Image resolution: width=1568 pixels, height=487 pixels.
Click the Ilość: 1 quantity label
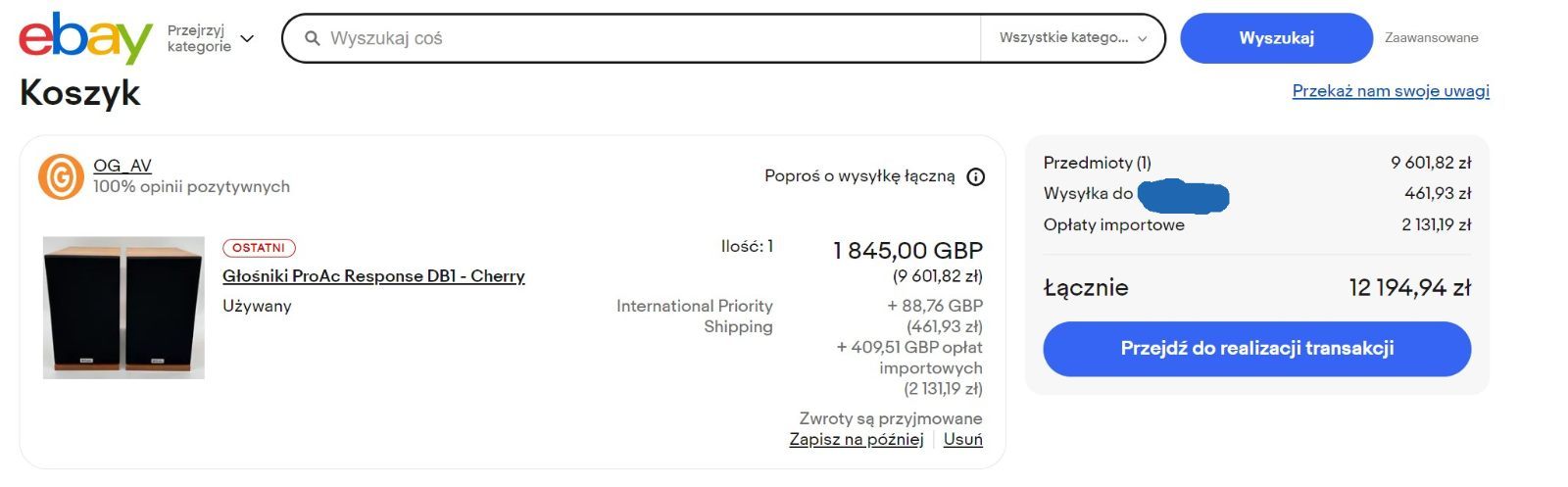tap(747, 247)
